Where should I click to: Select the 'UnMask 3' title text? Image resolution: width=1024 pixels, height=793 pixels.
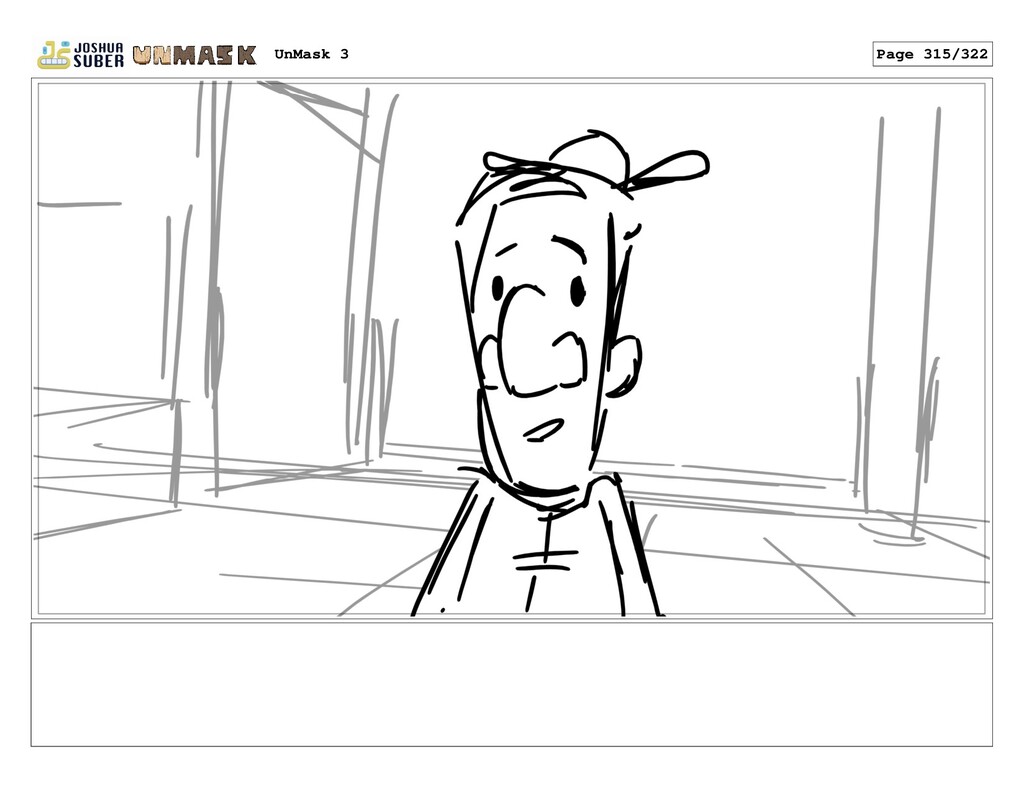coord(312,54)
